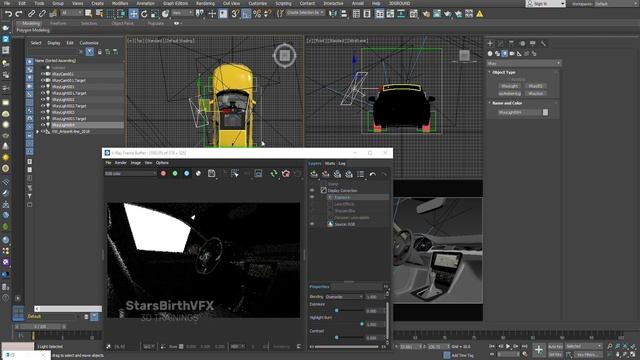640x360 pixels.
Task: Open Render menu in frame buffer window
Action: pos(120,163)
